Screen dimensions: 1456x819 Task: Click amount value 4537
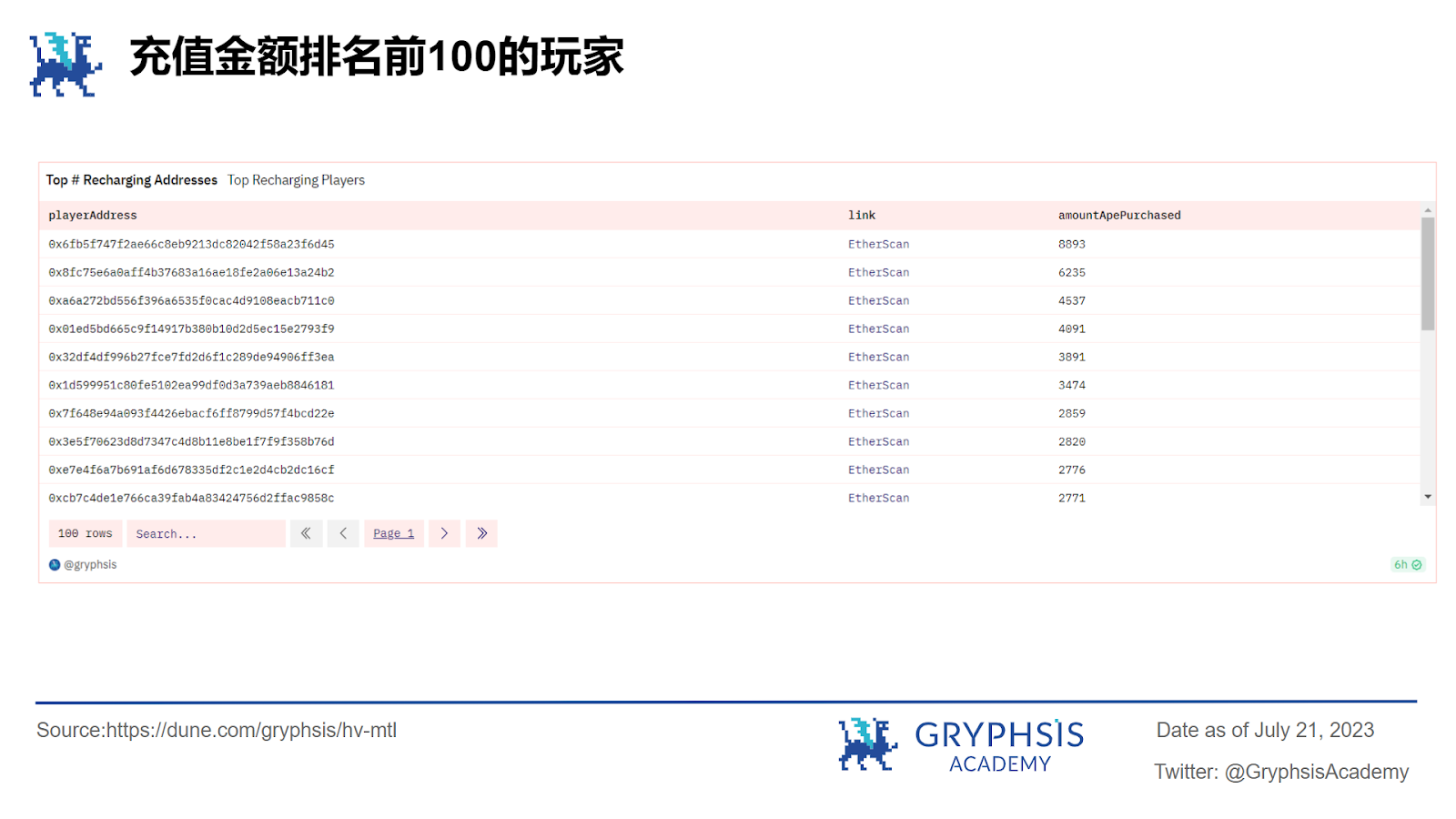pos(1072,300)
